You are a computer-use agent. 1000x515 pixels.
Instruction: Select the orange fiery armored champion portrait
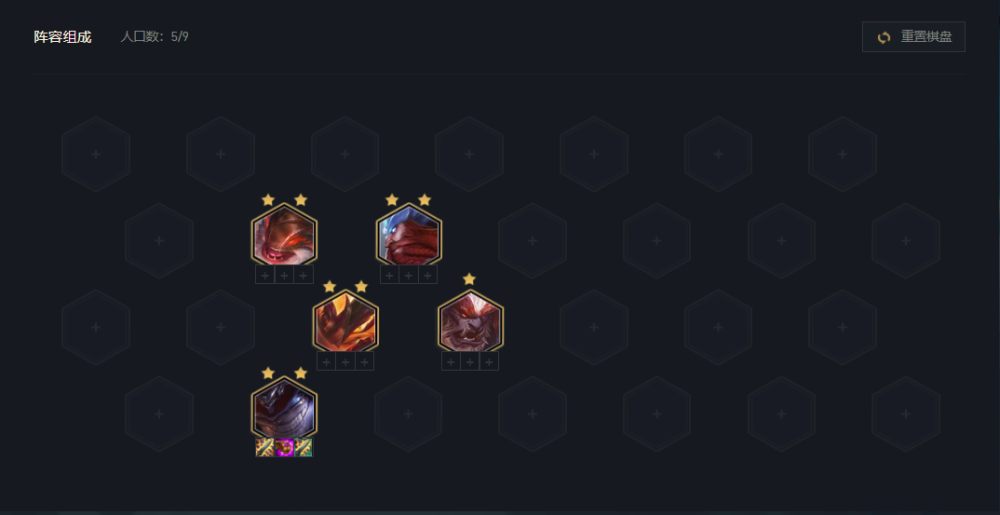(346, 321)
